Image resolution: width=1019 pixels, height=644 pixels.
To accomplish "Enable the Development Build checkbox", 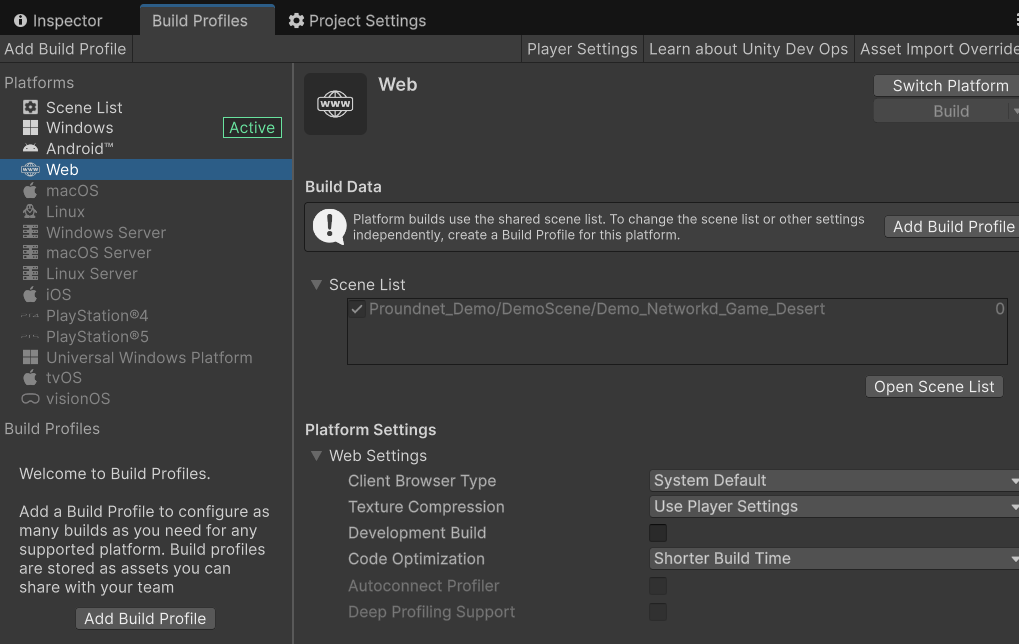I will [x=658, y=533].
